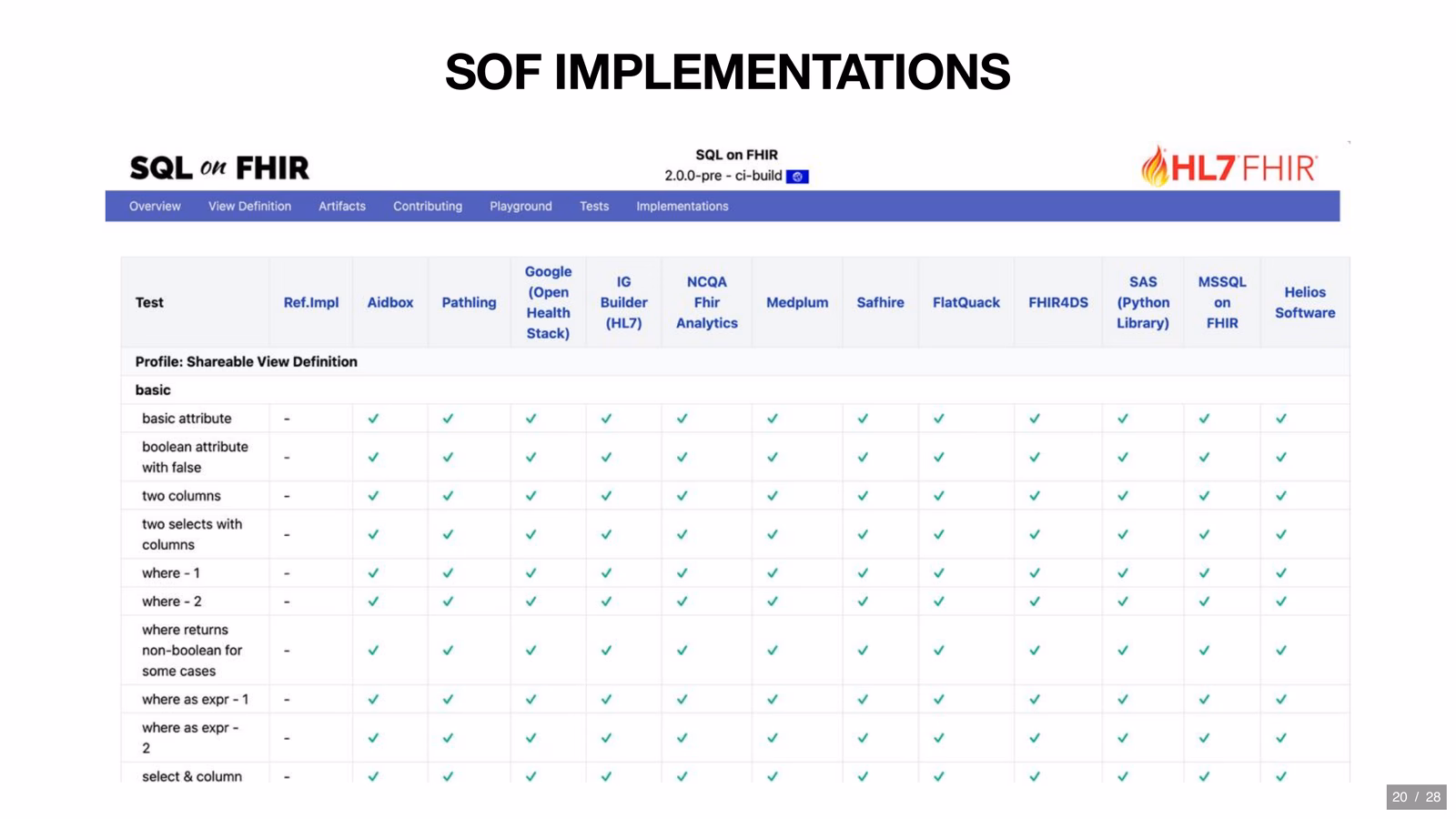Click the 'basic' section heading
1456x819 pixels.
[153, 389]
